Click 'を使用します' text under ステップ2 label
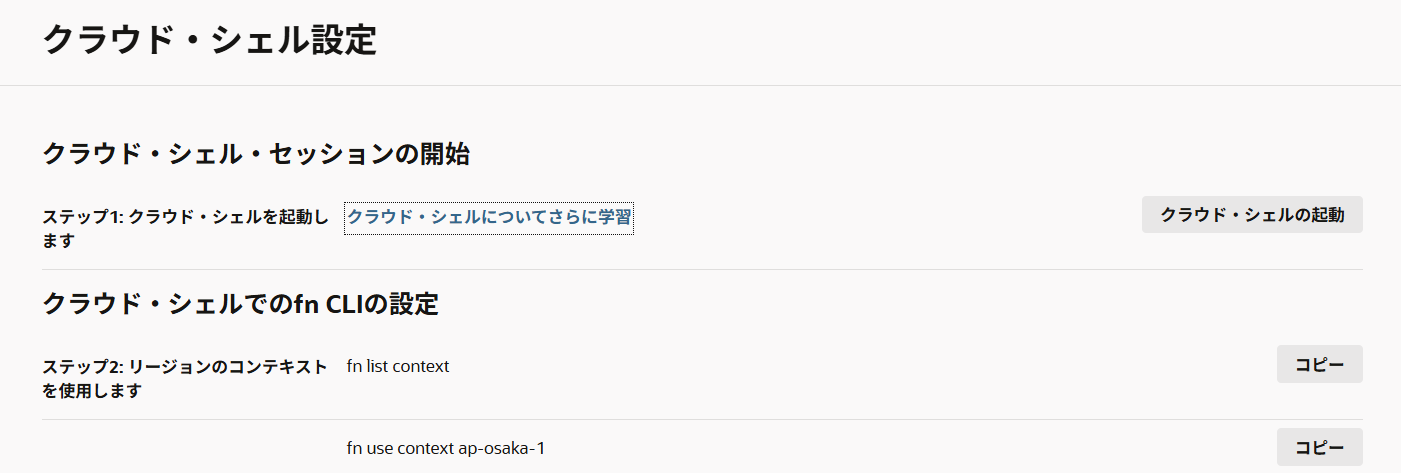Screen dimensions: 1401x473 coord(92,390)
